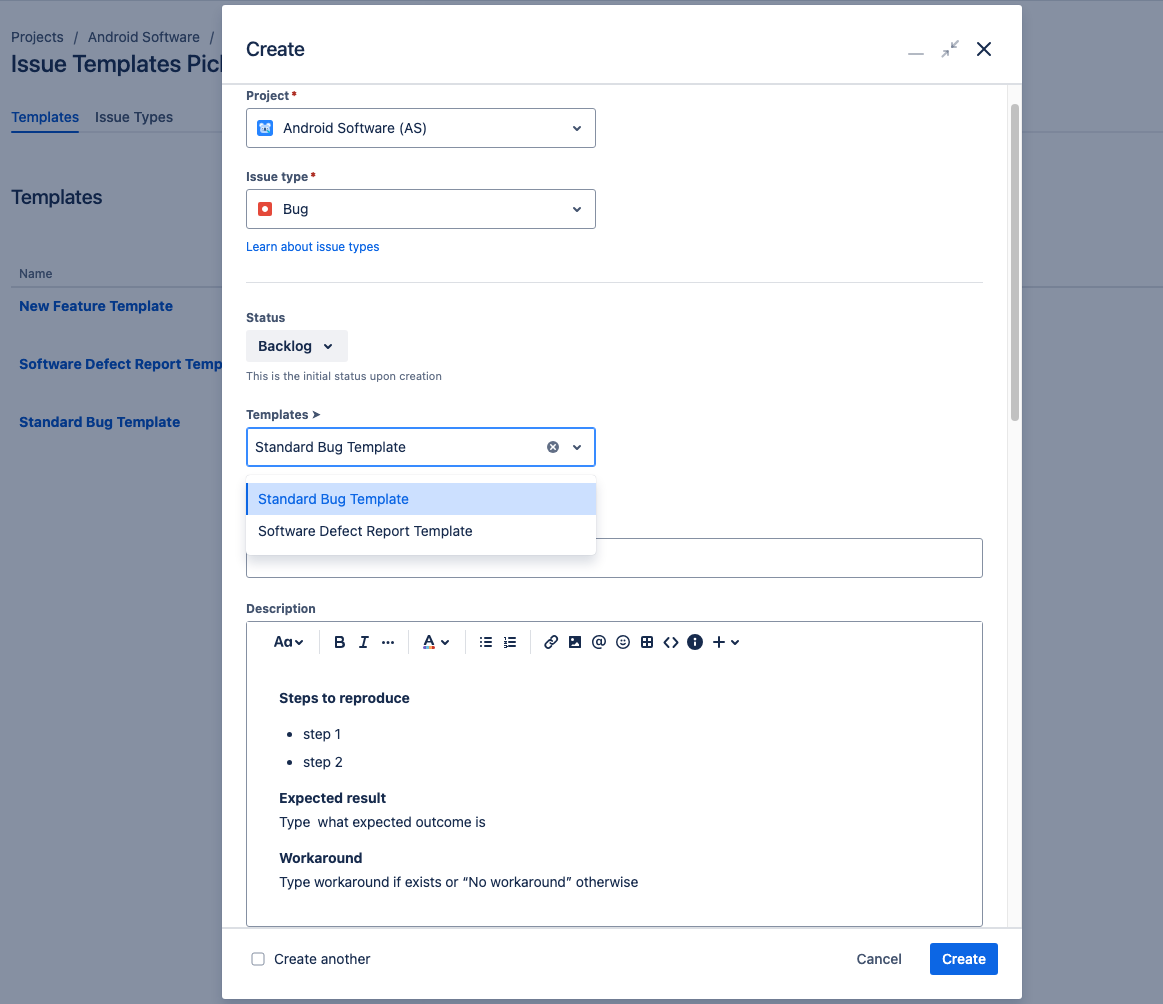The height and width of the screenshot is (1004, 1163).
Task: Click 'Type what expected outcome is' text
Action: (382, 822)
